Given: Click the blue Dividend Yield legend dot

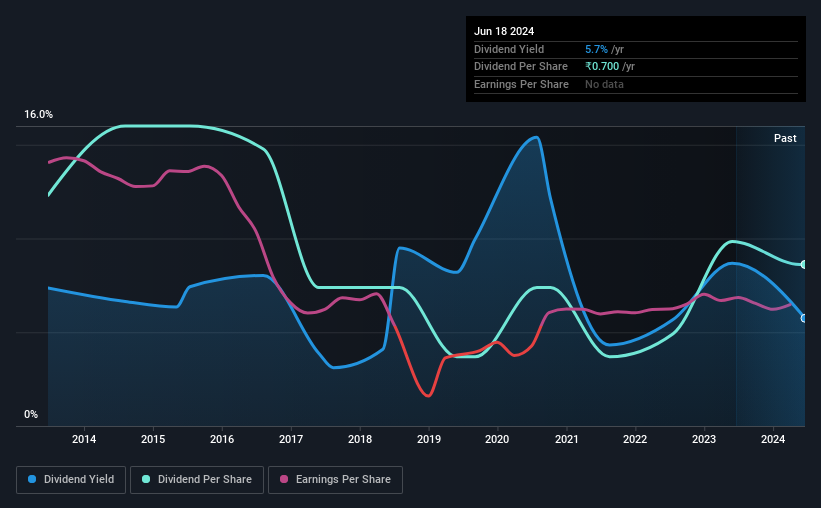Looking at the screenshot, I should tap(32, 479).
